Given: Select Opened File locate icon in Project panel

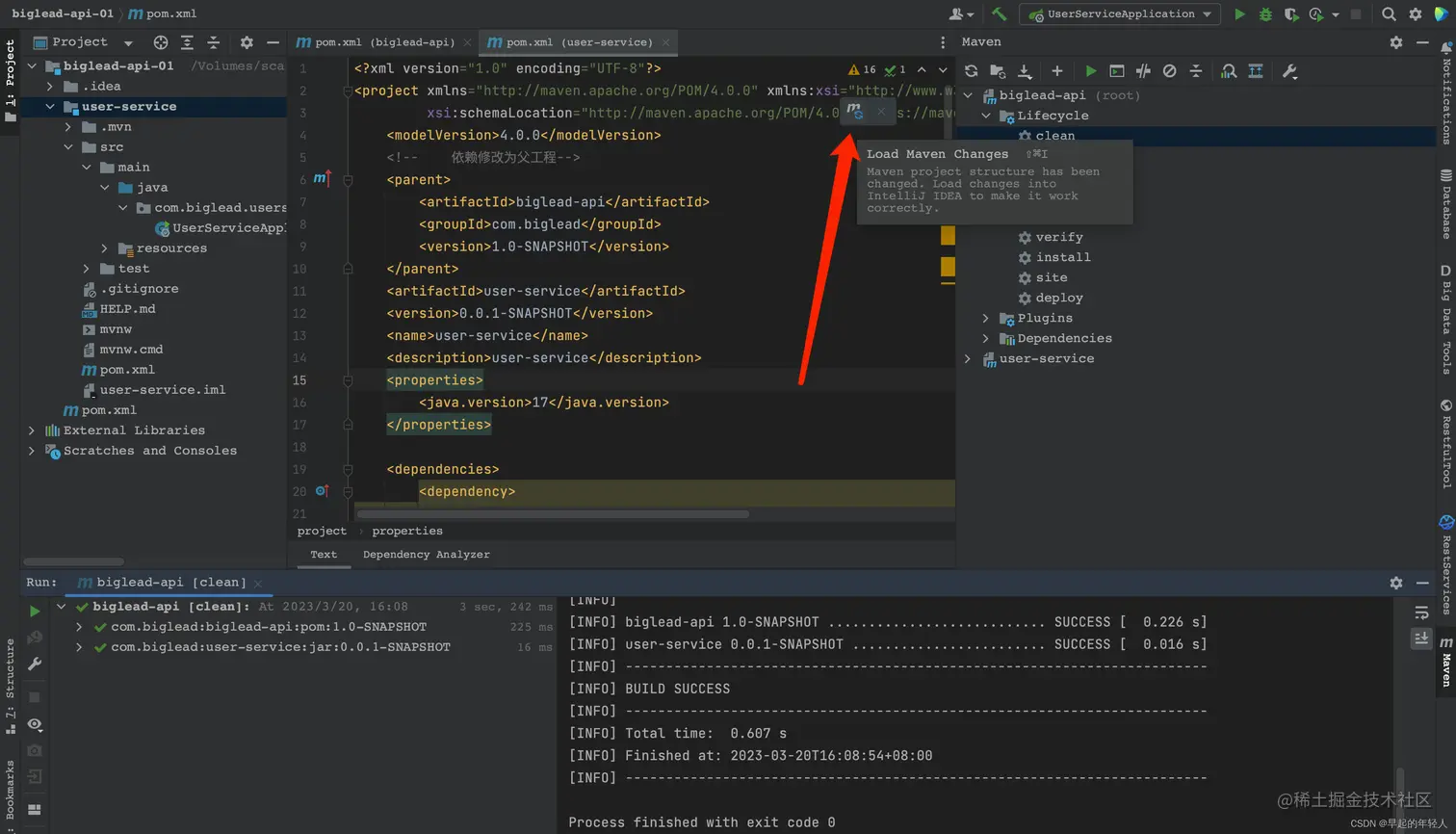Looking at the screenshot, I should 161,42.
